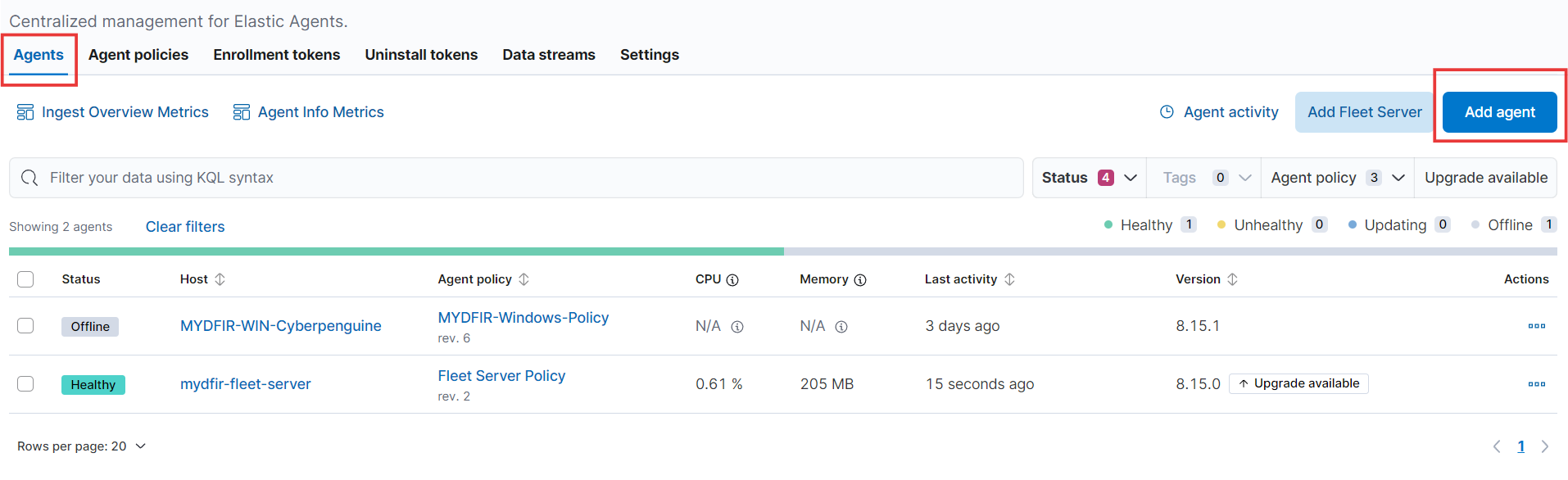Image resolution: width=1568 pixels, height=480 pixels.
Task: Click the gray offline portion of status bar
Action: [1171, 251]
